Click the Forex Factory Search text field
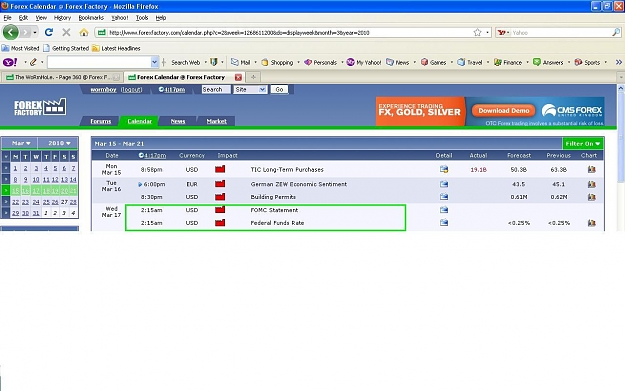 click(x=216, y=90)
